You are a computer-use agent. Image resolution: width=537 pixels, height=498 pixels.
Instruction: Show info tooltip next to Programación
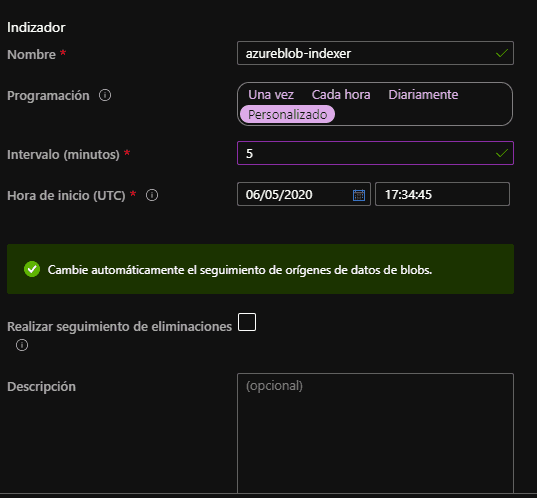[x=105, y=95]
